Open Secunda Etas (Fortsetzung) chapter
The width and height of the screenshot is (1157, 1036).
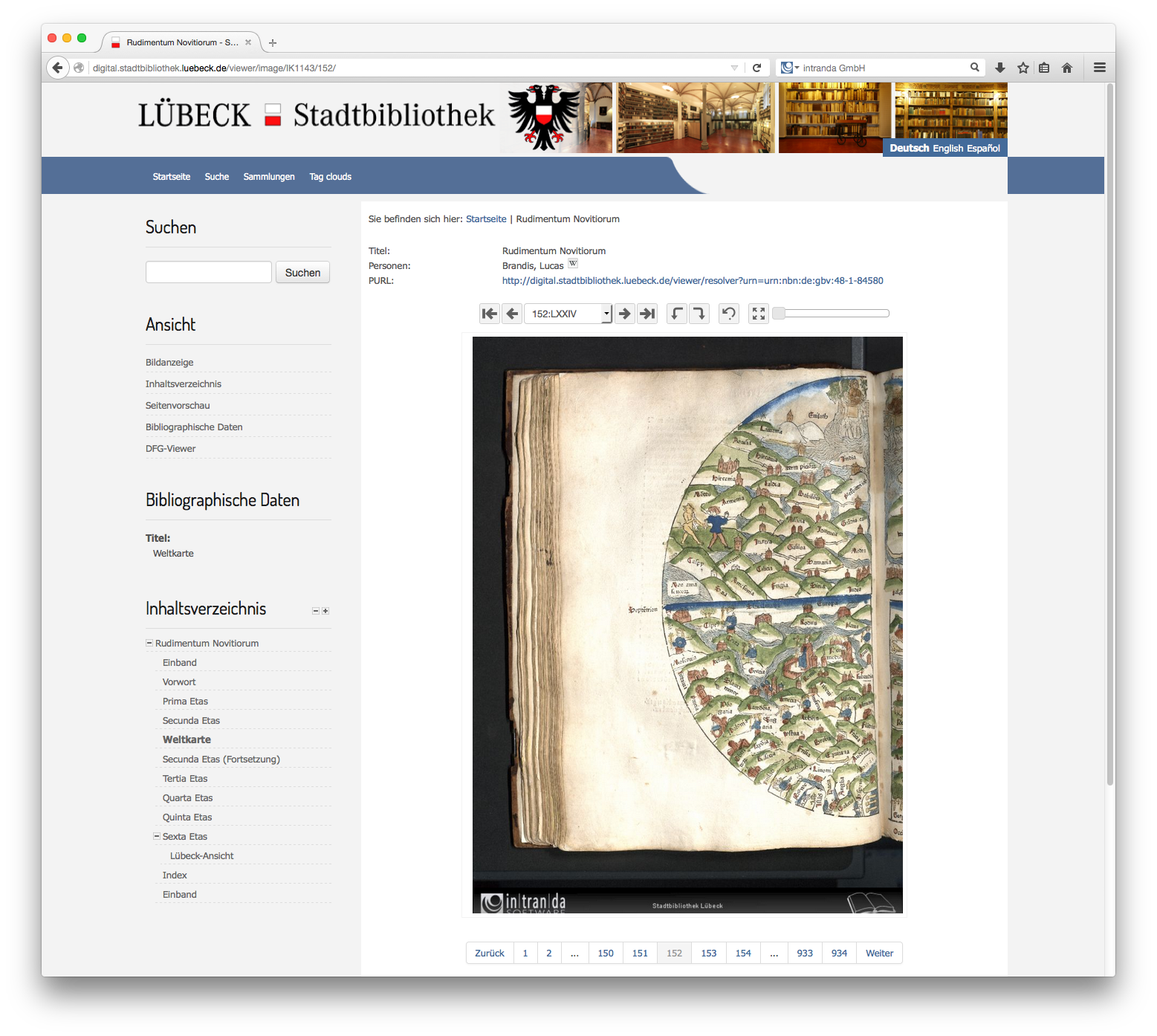point(221,760)
